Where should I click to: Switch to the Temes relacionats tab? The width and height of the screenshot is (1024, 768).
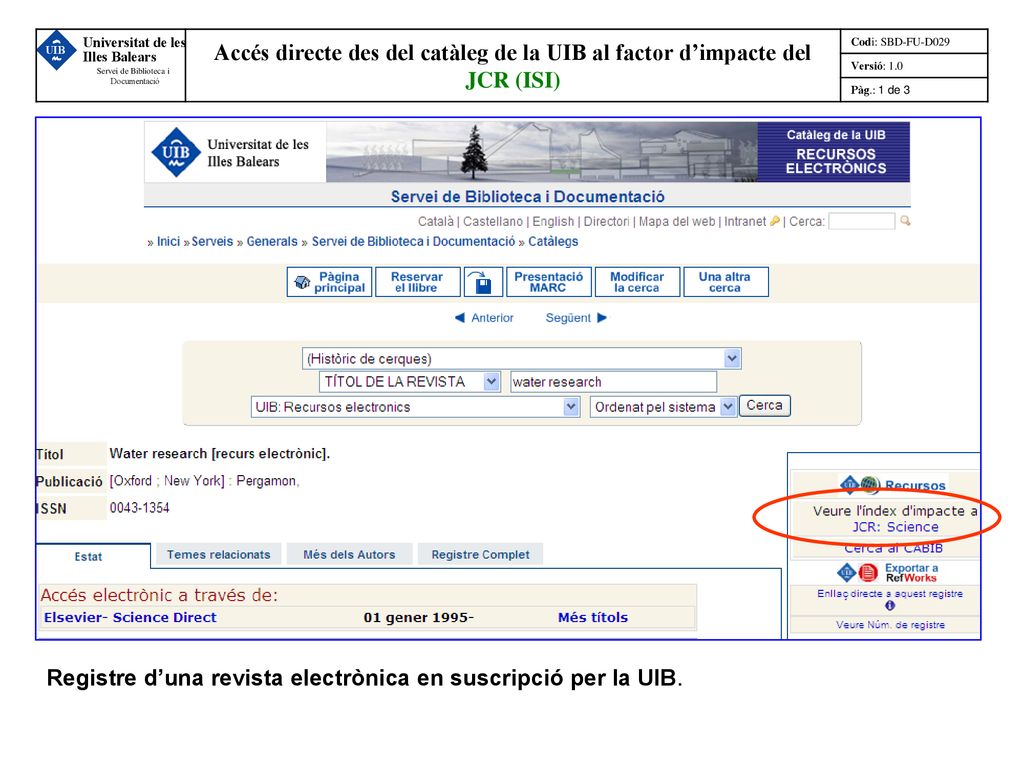point(219,554)
